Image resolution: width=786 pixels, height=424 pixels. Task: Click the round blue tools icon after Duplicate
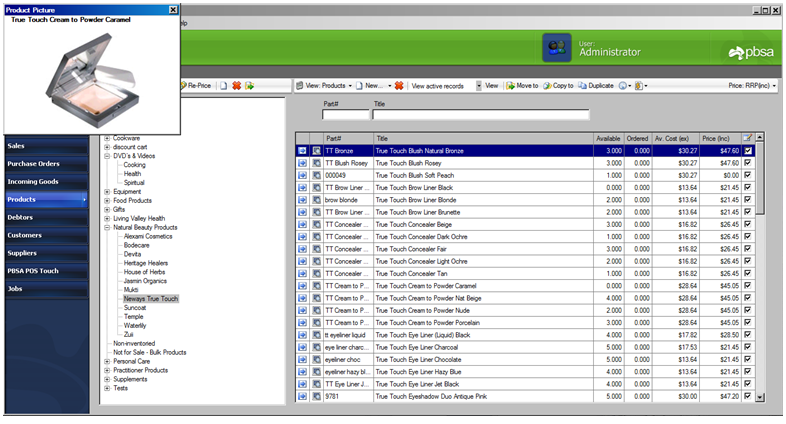623,86
